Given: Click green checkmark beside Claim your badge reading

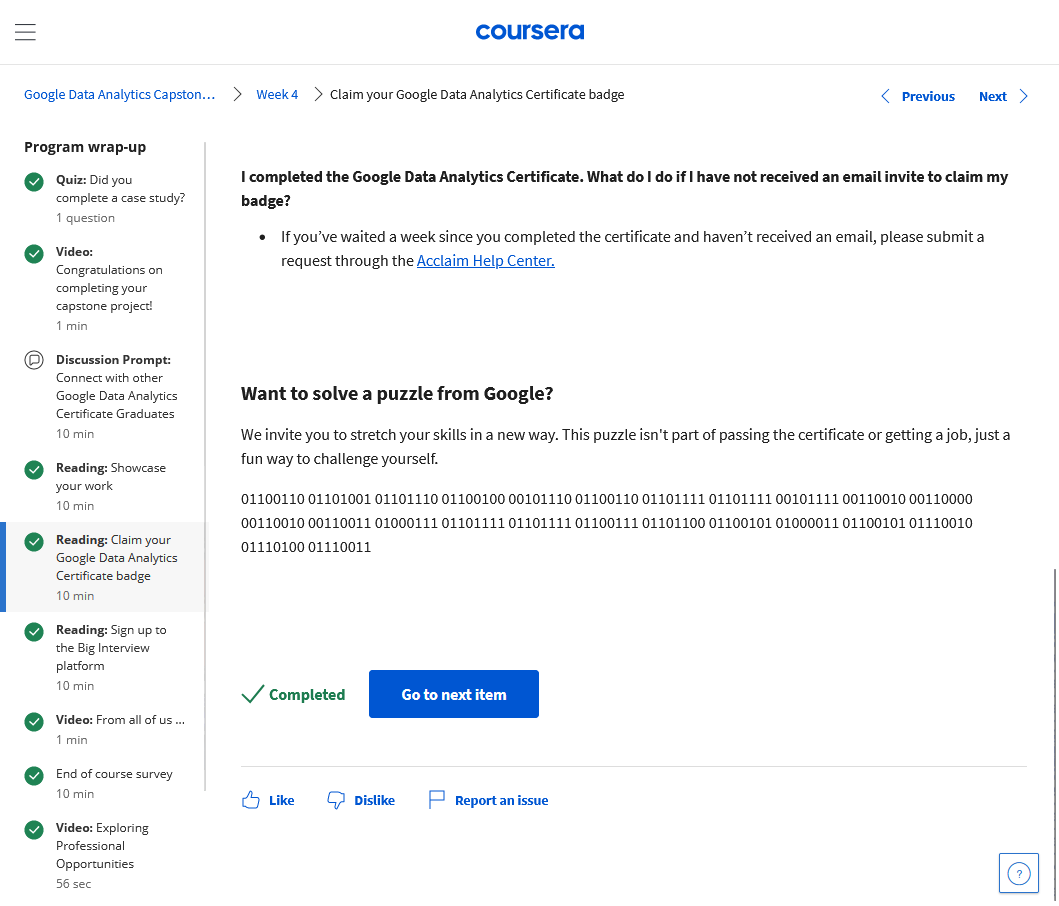Looking at the screenshot, I should pos(34,541).
